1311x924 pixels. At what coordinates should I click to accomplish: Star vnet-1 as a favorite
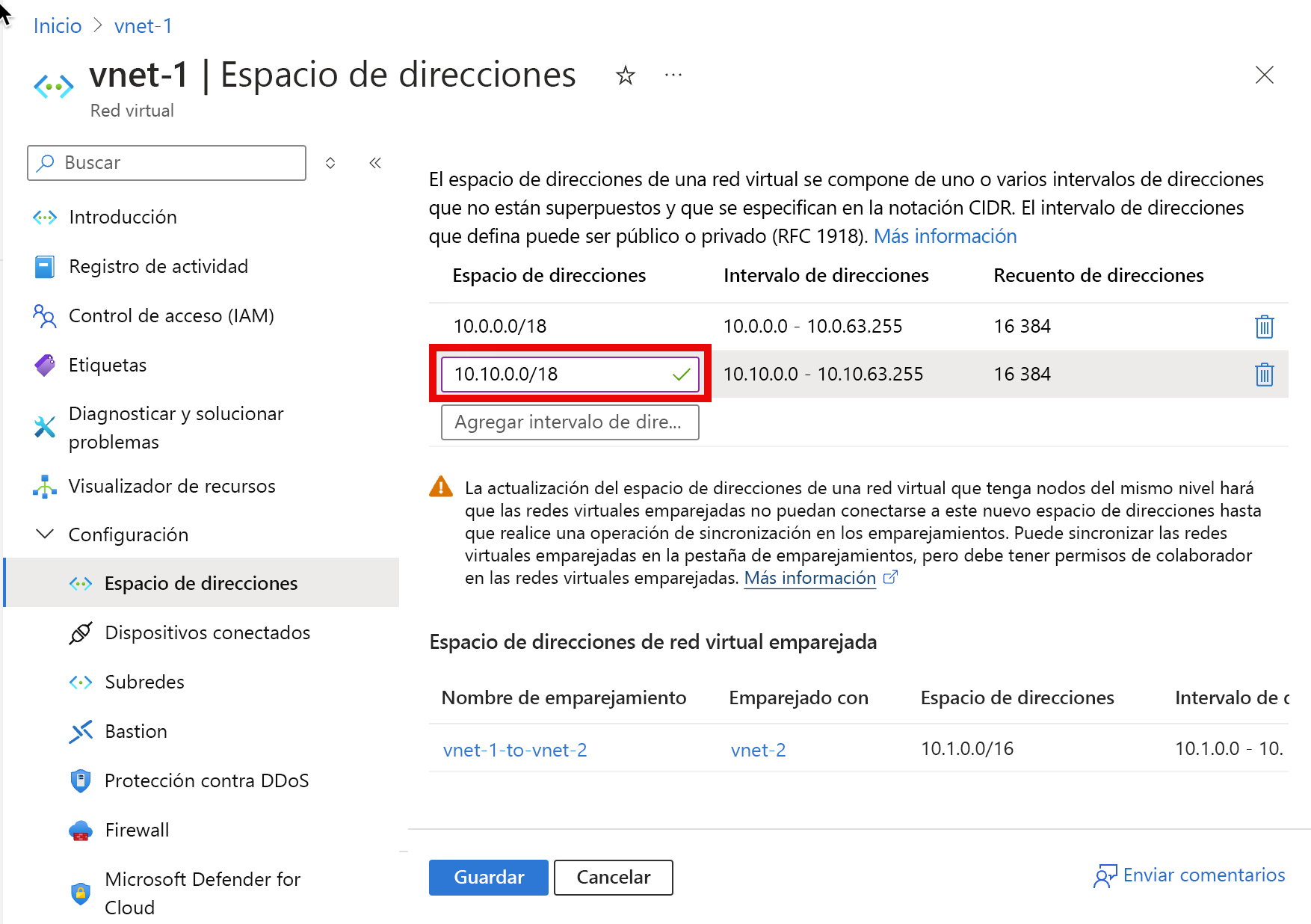pyautogui.click(x=625, y=75)
